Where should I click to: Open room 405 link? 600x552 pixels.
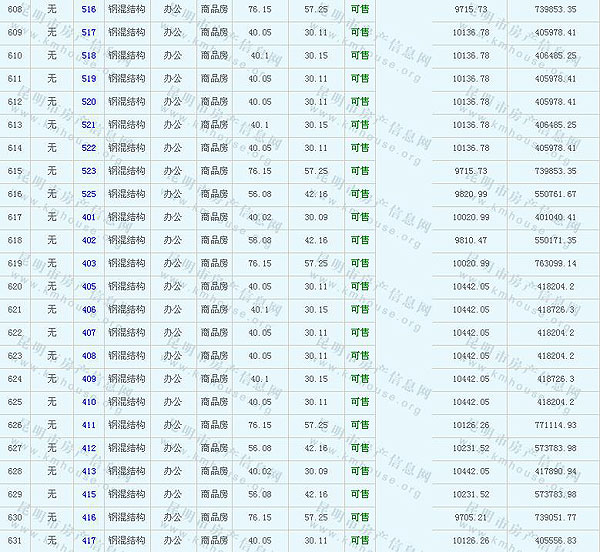click(x=89, y=286)
